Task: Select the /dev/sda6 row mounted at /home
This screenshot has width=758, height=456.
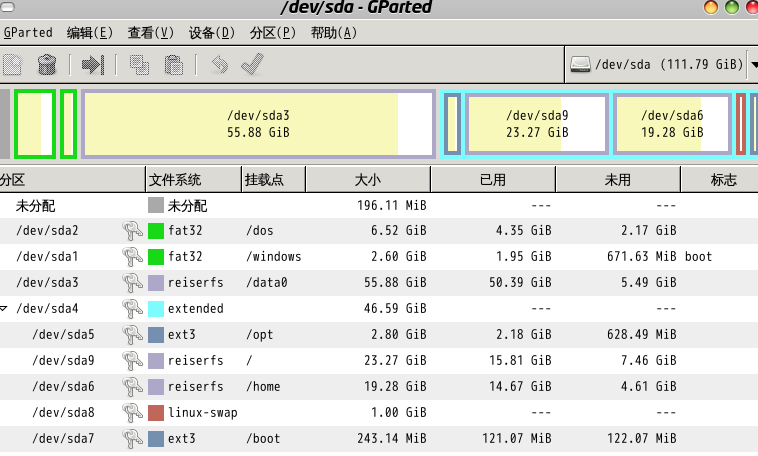Action: pyautogui.click(x=66, y=387)
